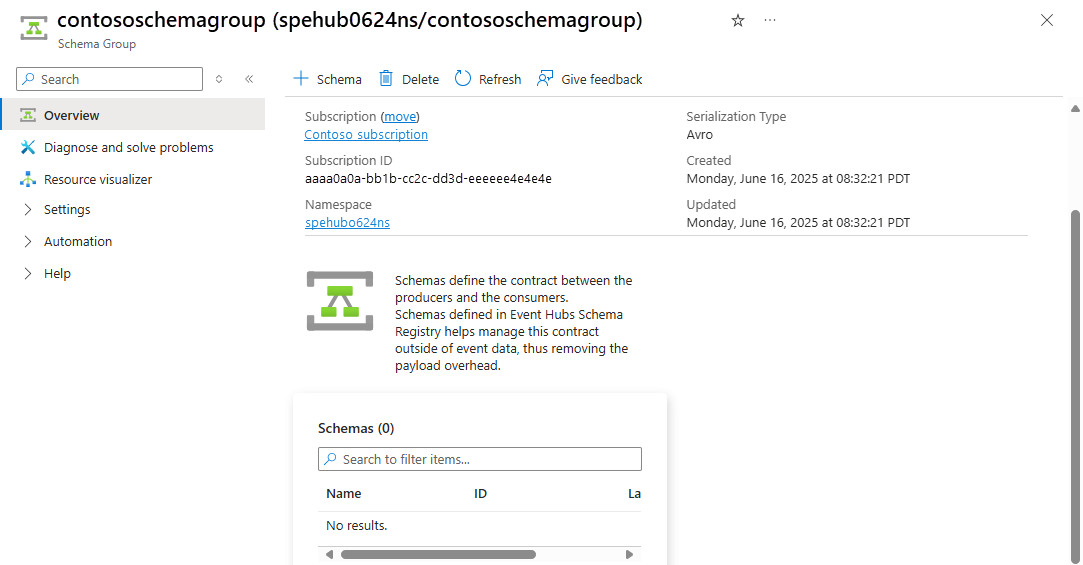Click the sidebar Search field

109,79
